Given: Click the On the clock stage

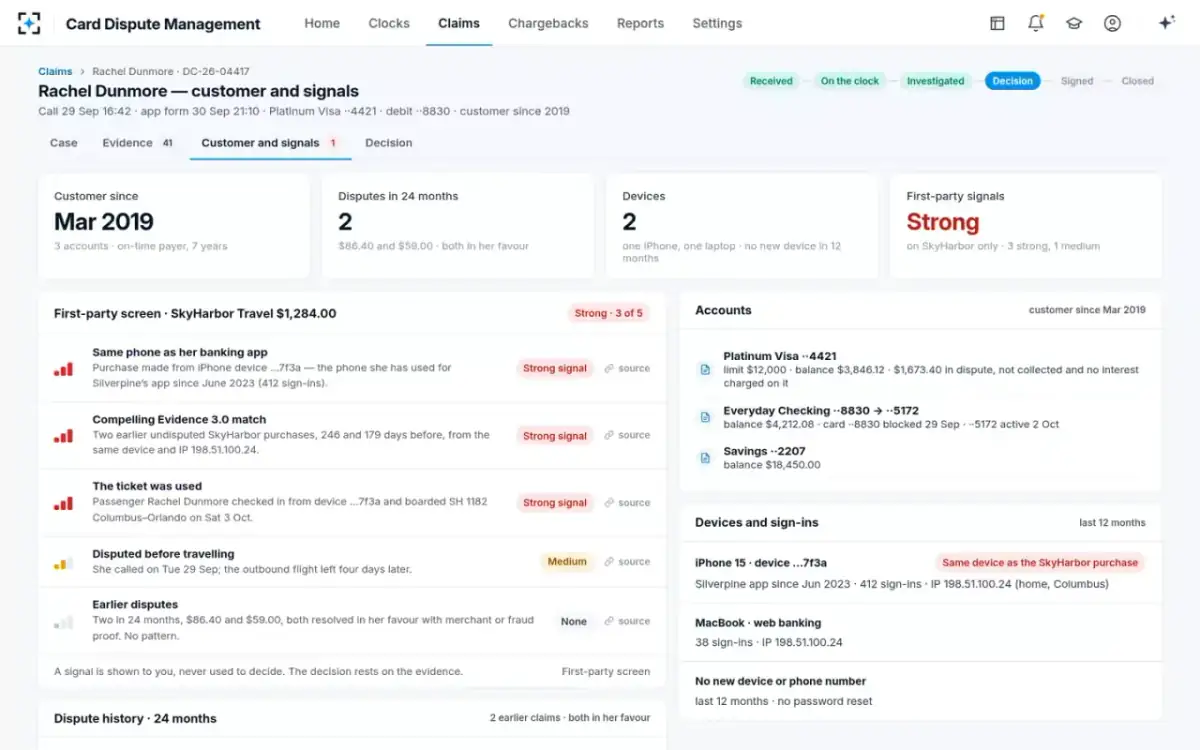Looking at the screenshot, I should [x=850, y=81].
